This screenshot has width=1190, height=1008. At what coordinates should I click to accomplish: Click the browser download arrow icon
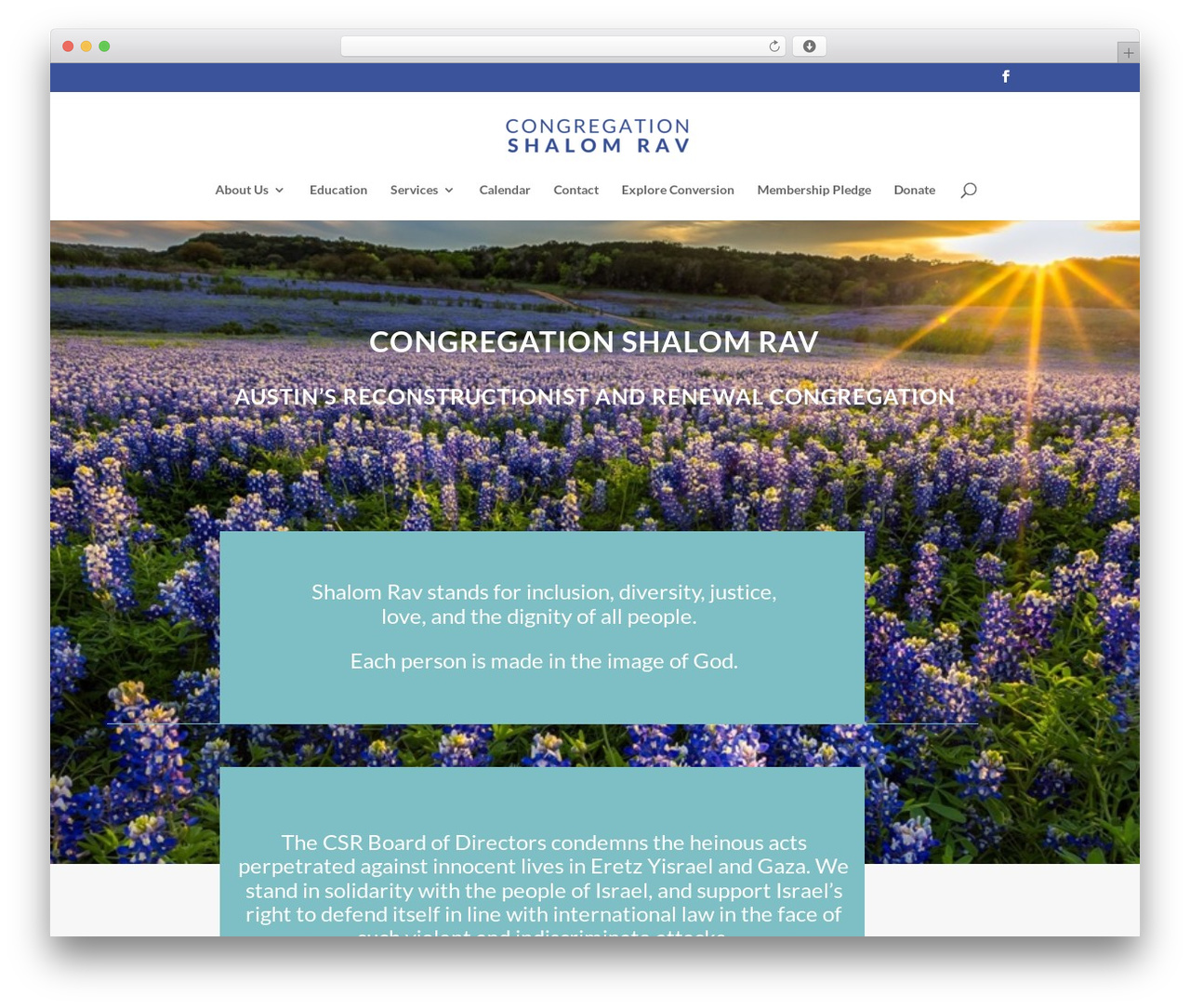(x=809, y=46)
